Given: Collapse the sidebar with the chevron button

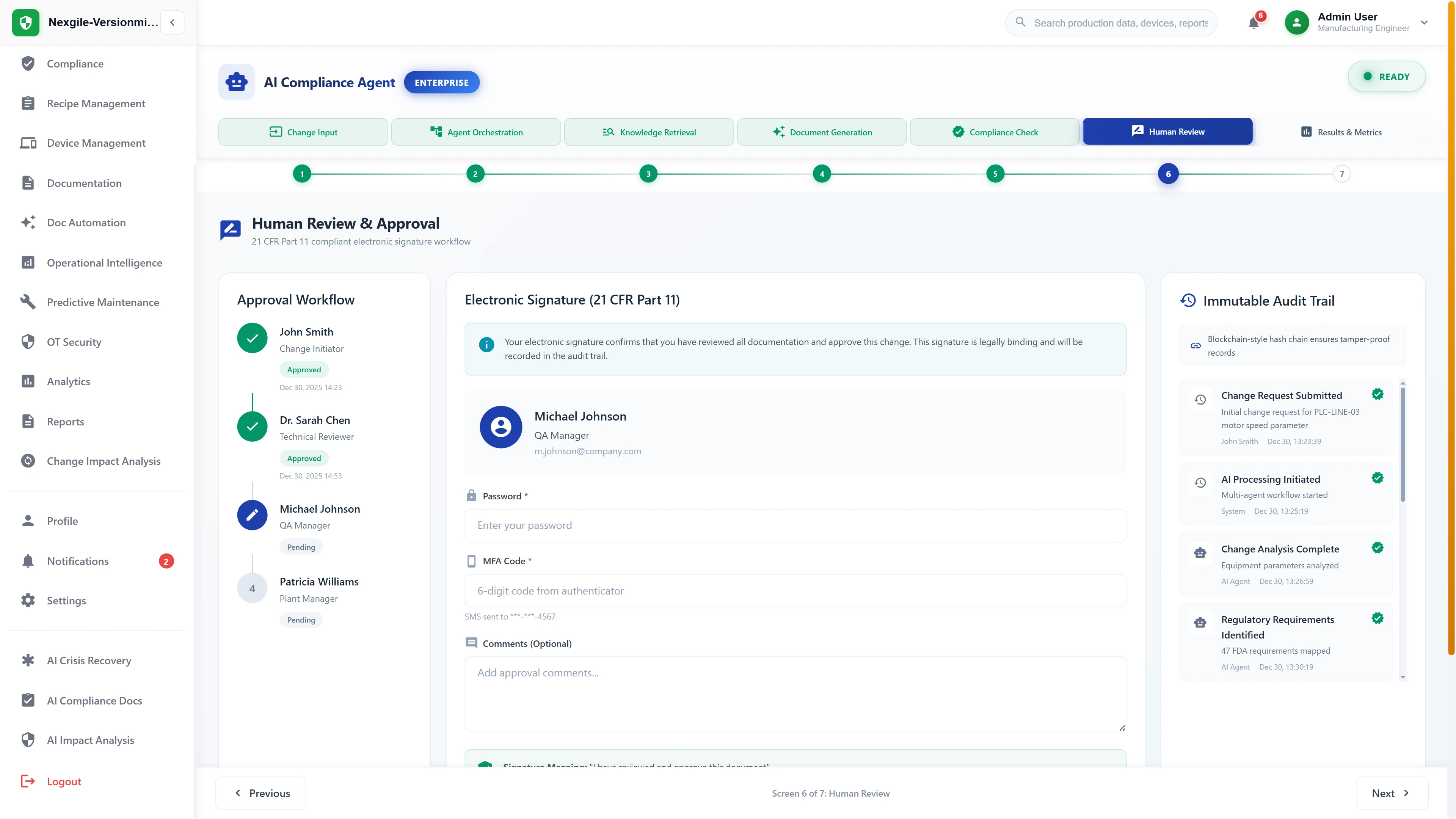Looking at the screenshot, I should (x=172, y=22).
